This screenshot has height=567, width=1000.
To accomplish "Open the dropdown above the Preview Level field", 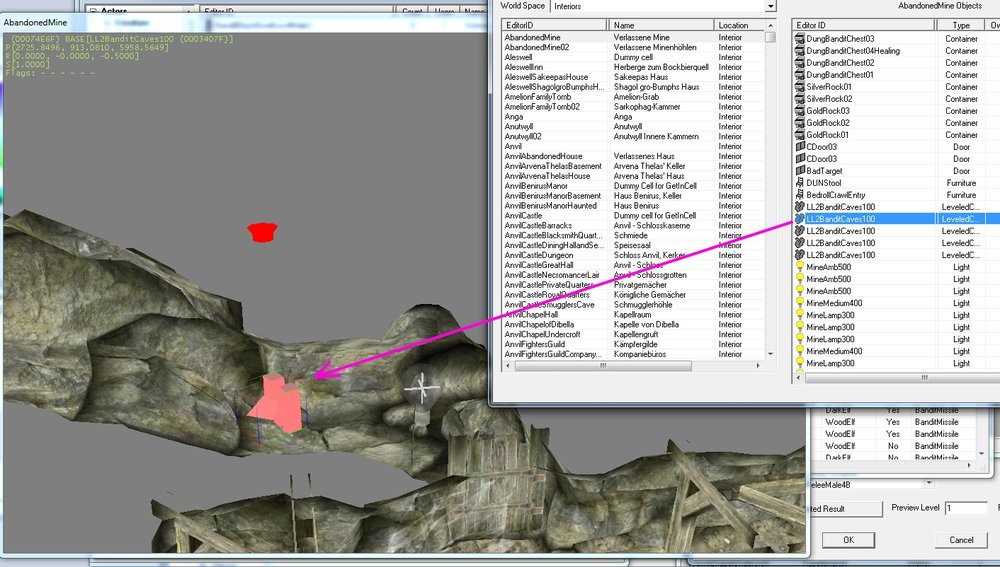I will tap(929, 484).
